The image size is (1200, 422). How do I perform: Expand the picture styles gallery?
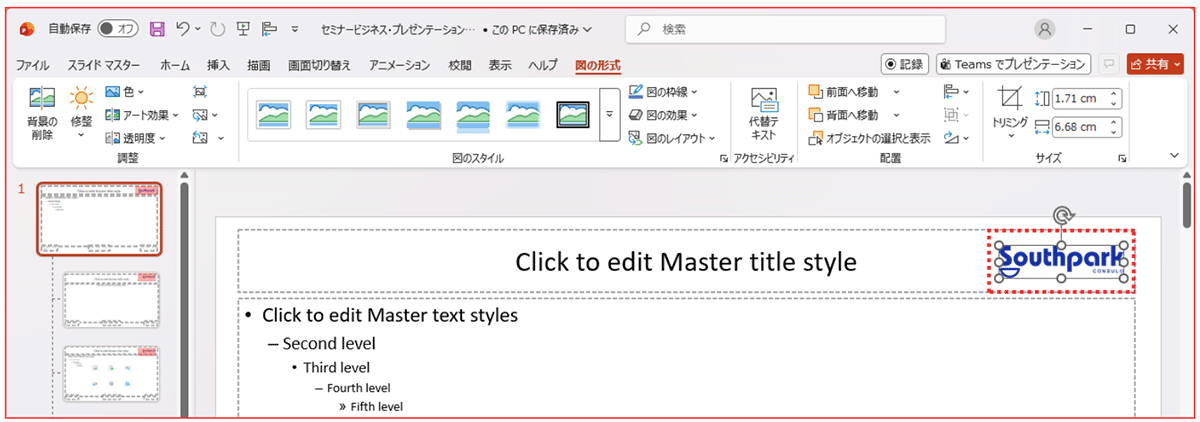609,115
